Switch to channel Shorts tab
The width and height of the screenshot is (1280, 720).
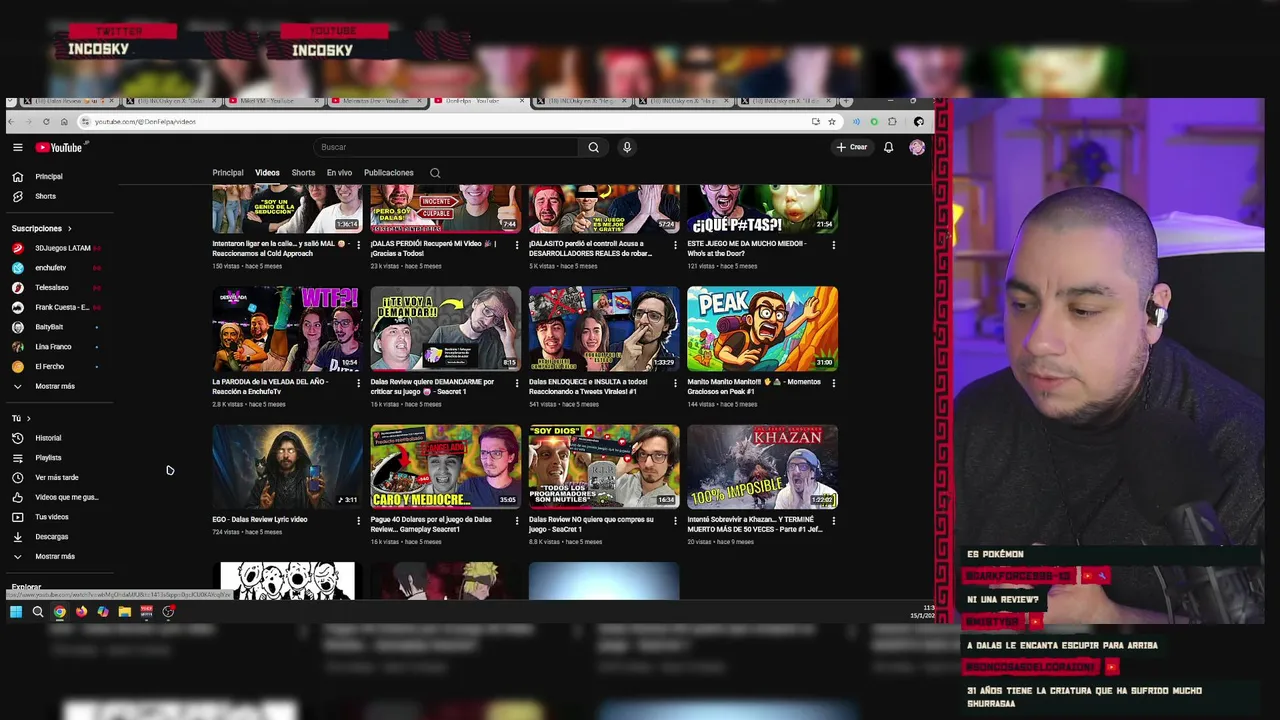(x=303, y=173)
